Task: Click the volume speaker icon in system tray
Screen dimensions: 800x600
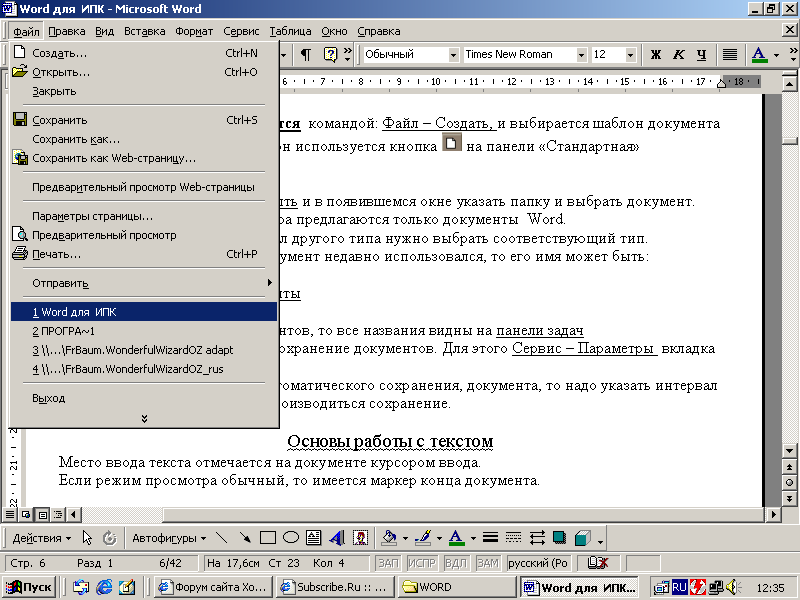Action: pos(733,587)
